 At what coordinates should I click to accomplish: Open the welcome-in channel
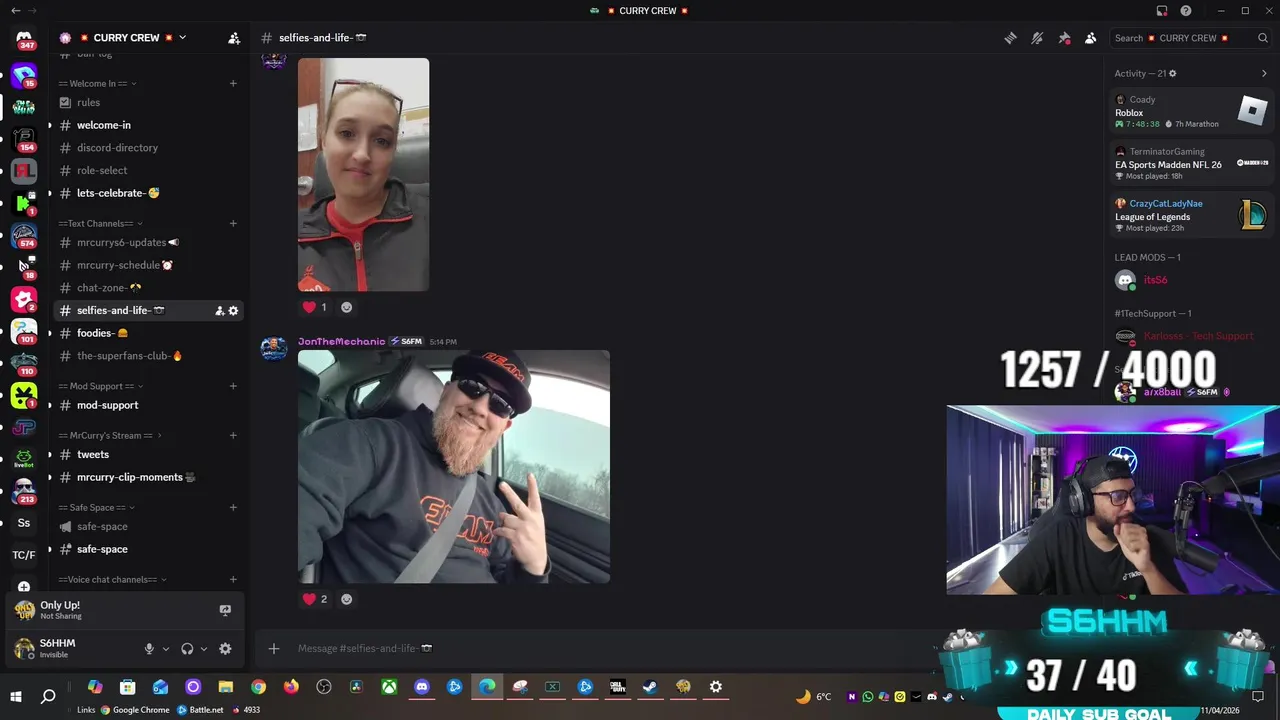pos(149,125)
